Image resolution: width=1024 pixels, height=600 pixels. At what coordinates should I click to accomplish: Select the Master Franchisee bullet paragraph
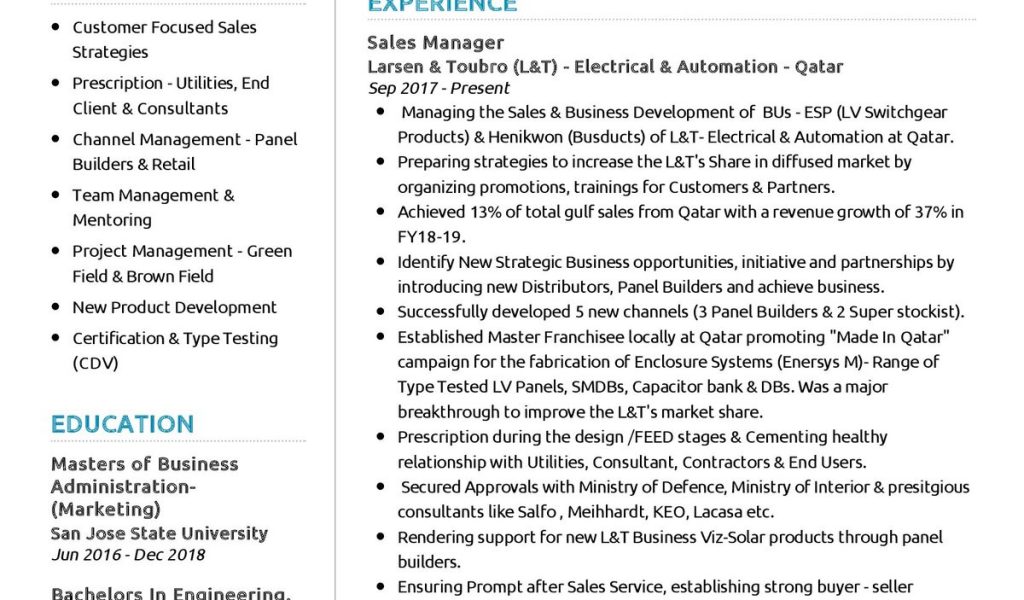[x=670, y=374]
